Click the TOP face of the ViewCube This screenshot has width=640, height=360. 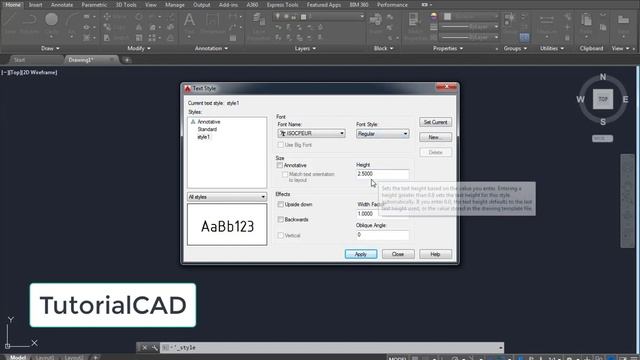tap(603, 99)
